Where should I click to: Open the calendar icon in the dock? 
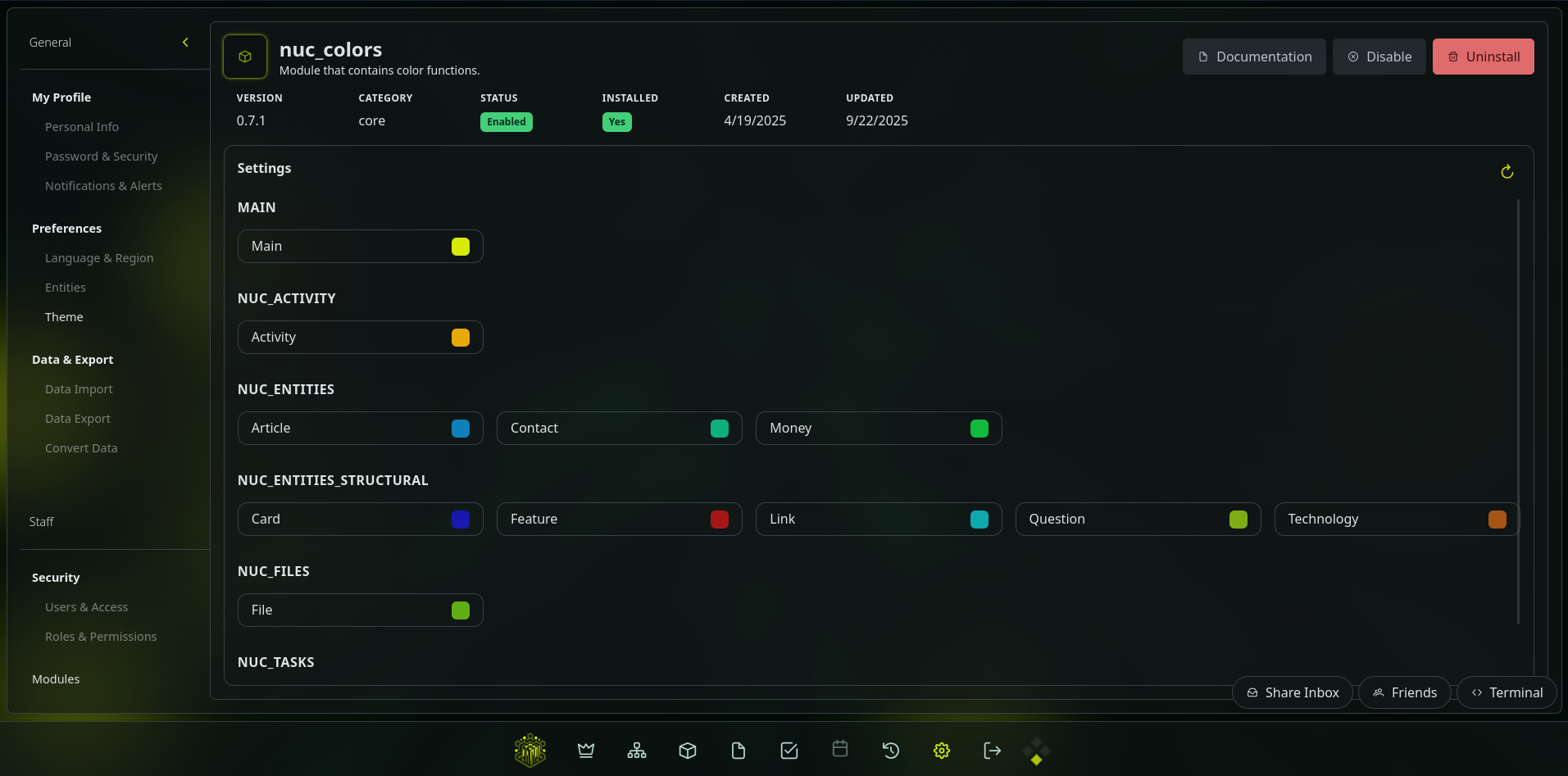[839, 750]
